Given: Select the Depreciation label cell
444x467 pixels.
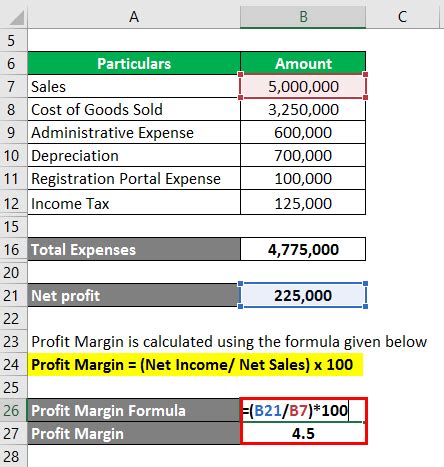Looking at the screenshot, I should tap(134, 155).
